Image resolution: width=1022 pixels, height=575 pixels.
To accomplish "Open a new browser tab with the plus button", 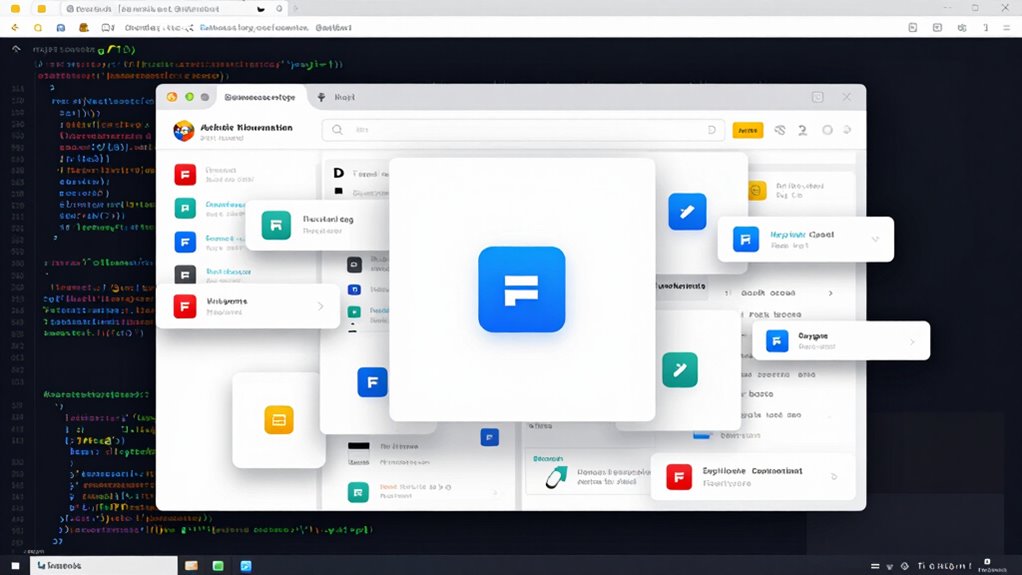I will (x=295, y=8).
